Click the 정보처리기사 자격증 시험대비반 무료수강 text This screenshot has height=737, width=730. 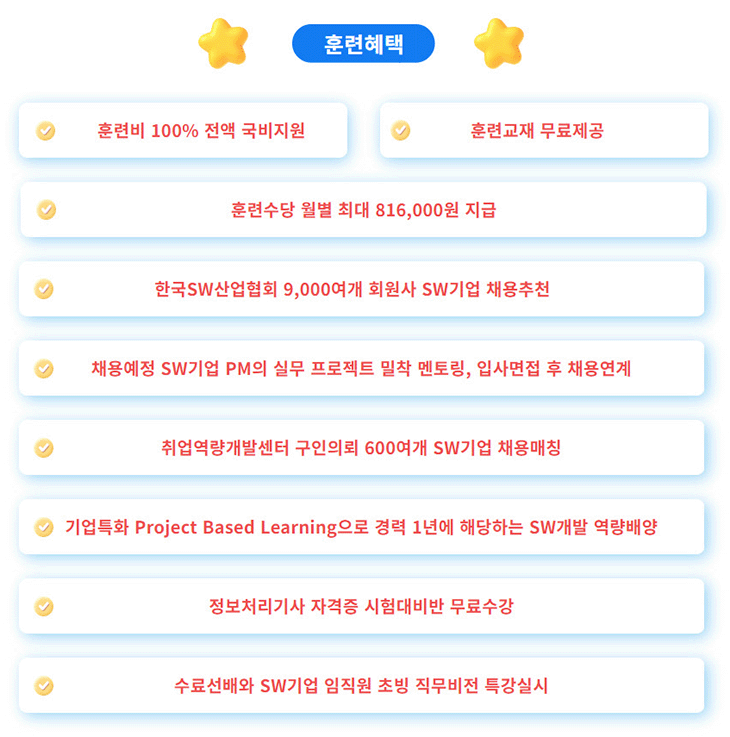pyautogui.click(x=361, y=606)
